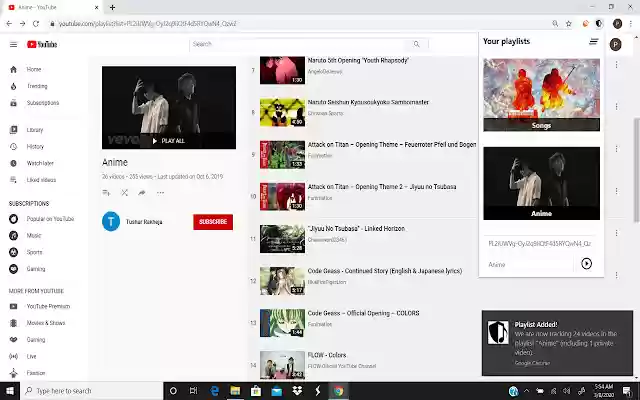Open a new browser tab

tap(112, 7)
